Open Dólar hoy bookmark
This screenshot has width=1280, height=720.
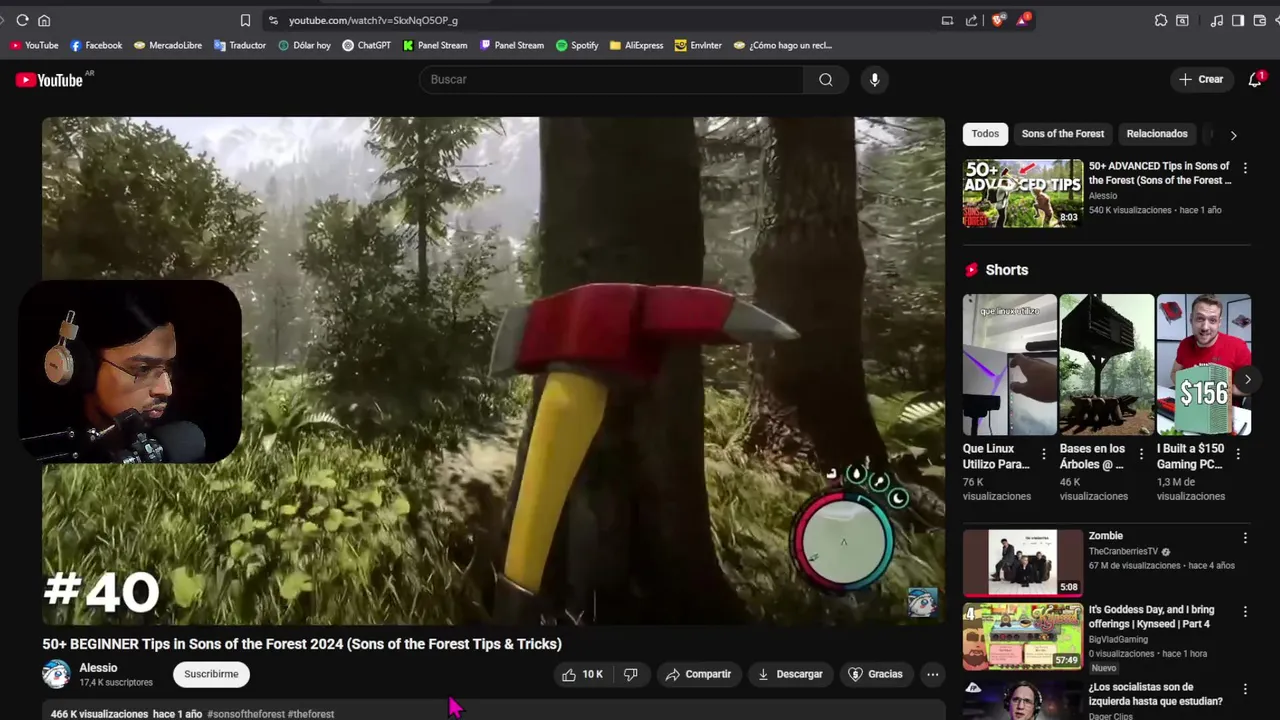[x=304, y=45]
